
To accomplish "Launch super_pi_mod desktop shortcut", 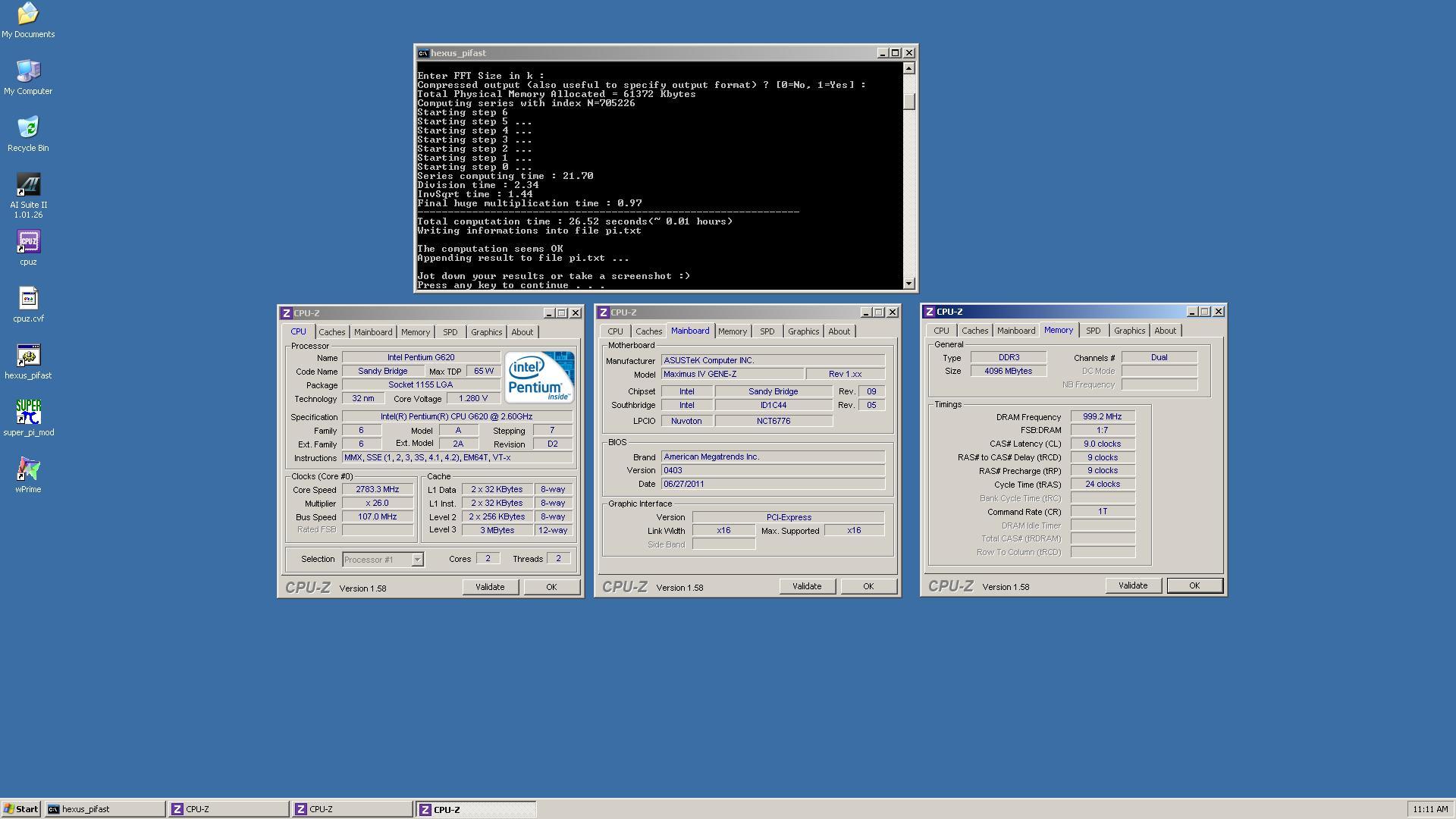I will (x=28, y=419).
